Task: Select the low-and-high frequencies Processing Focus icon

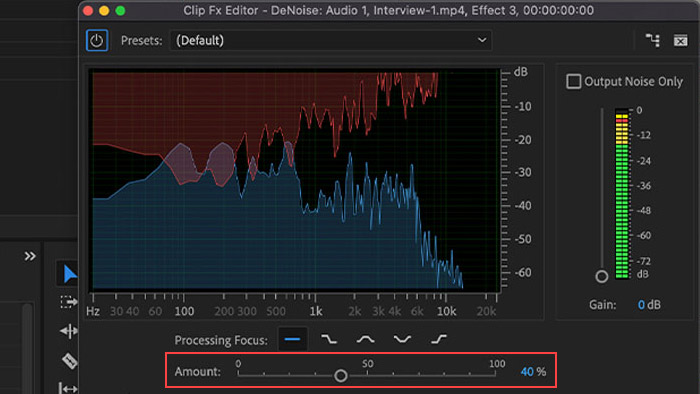Action: (x=402, y=340)
